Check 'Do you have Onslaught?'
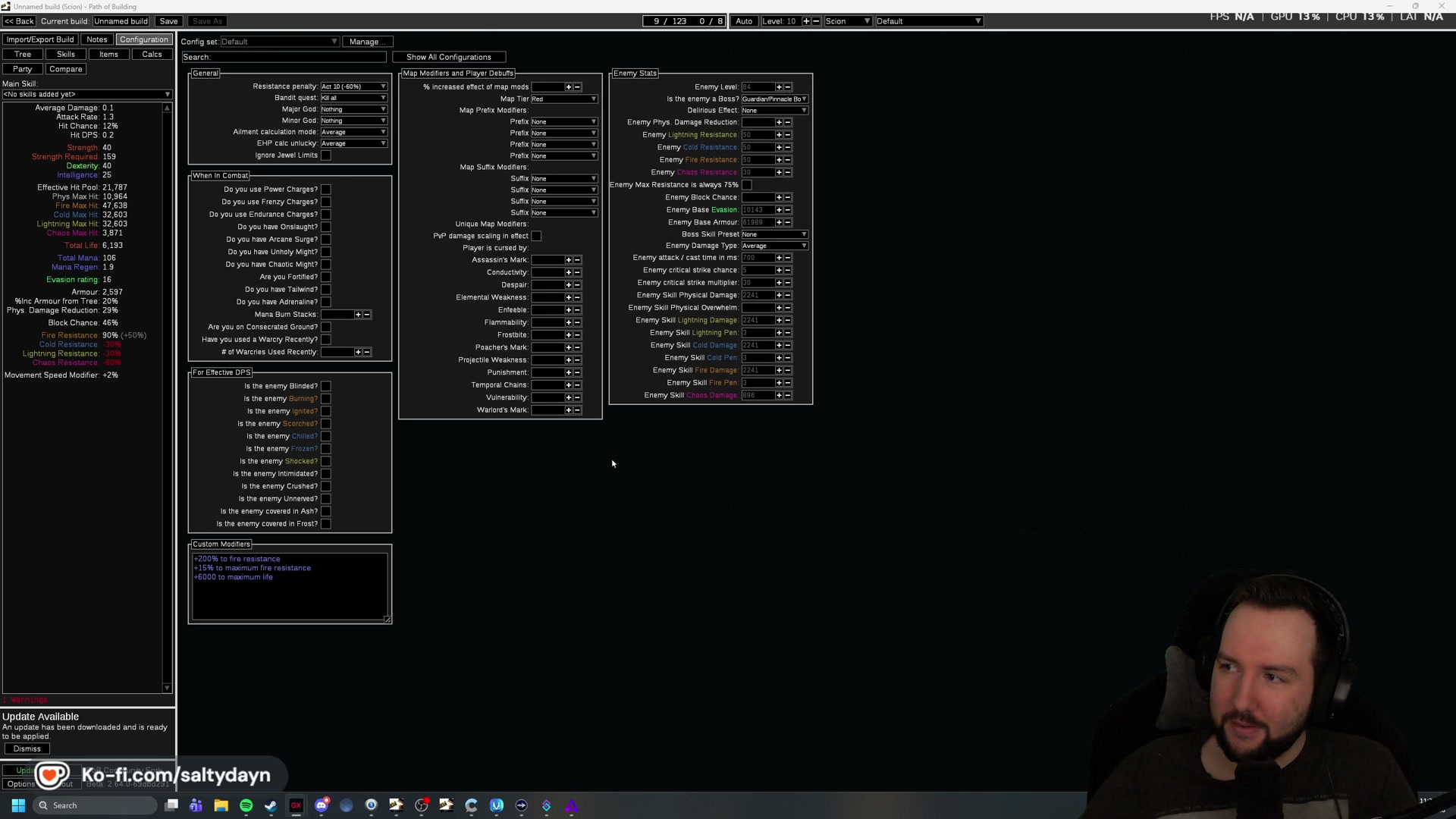 pyautogui.click(x=326, y=227)
